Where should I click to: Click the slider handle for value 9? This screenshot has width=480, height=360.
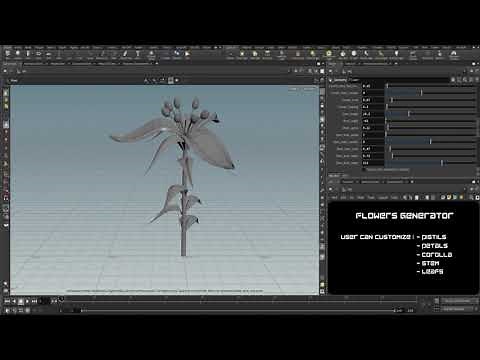[430, 142]
